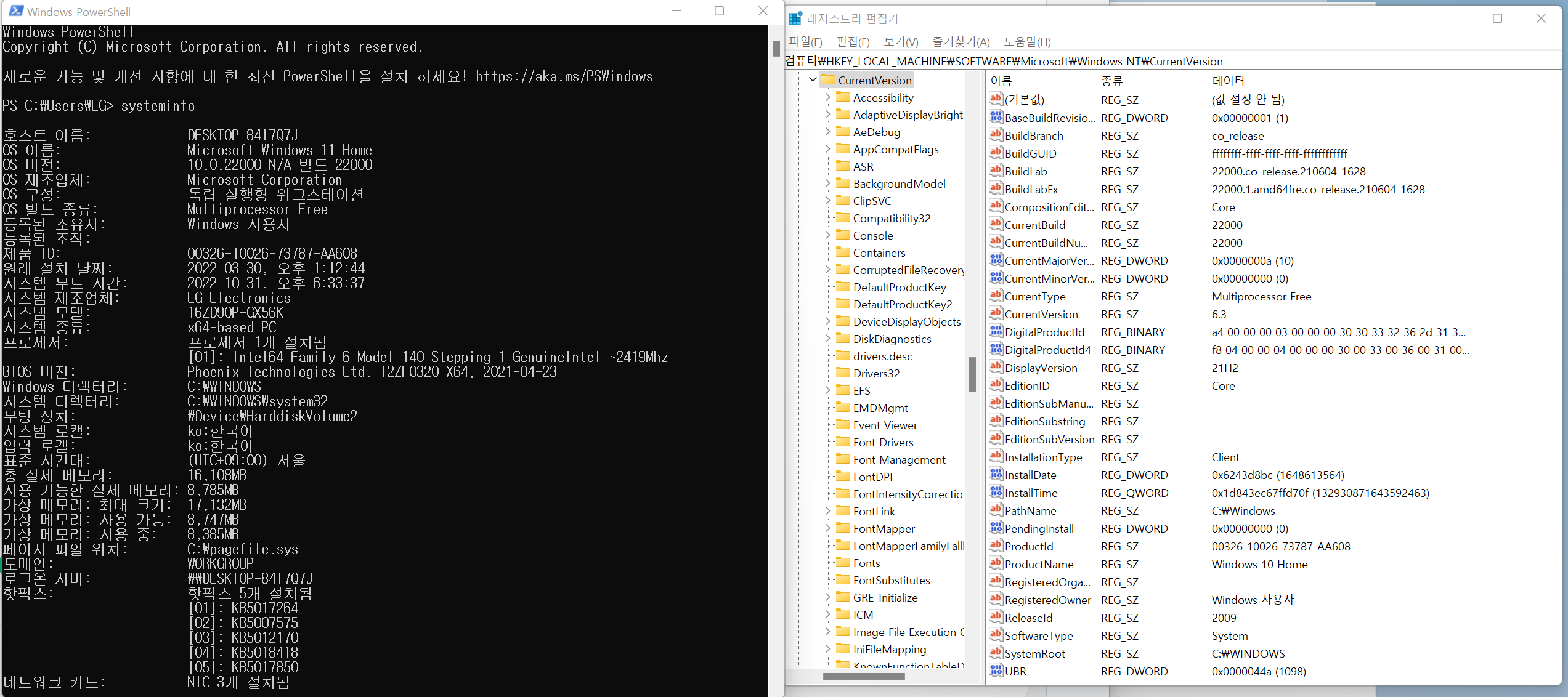
Task: Click the PendingInstall DWORD icon
Action: click(x=996, y=528)
